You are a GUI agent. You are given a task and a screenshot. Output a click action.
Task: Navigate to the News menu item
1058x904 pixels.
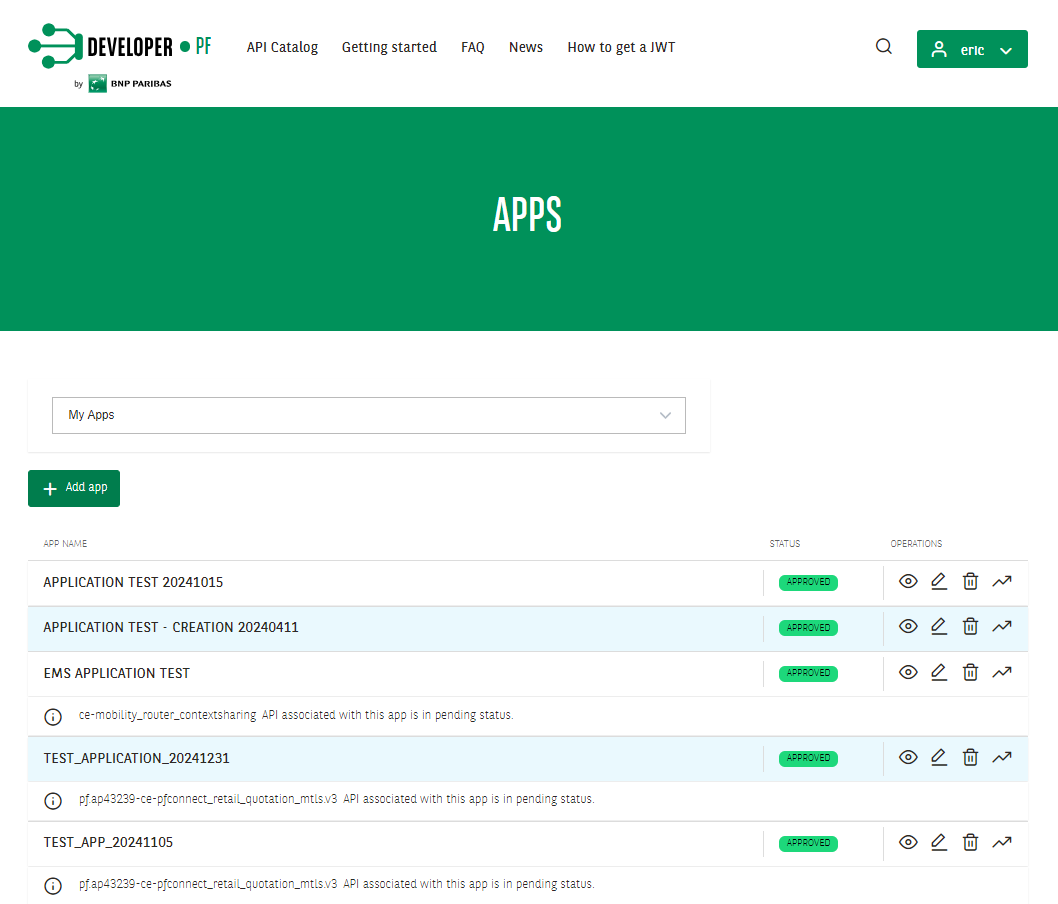525,46
